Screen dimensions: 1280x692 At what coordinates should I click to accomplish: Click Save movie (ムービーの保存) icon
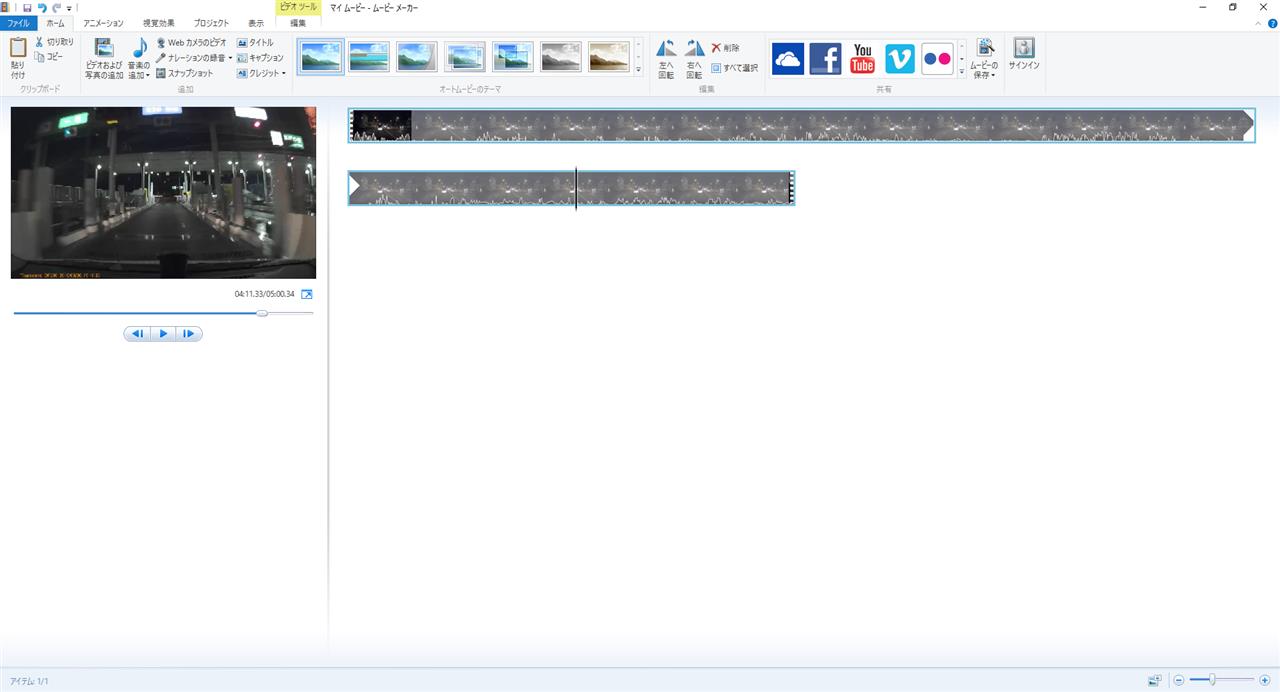(x=985, y=48)
